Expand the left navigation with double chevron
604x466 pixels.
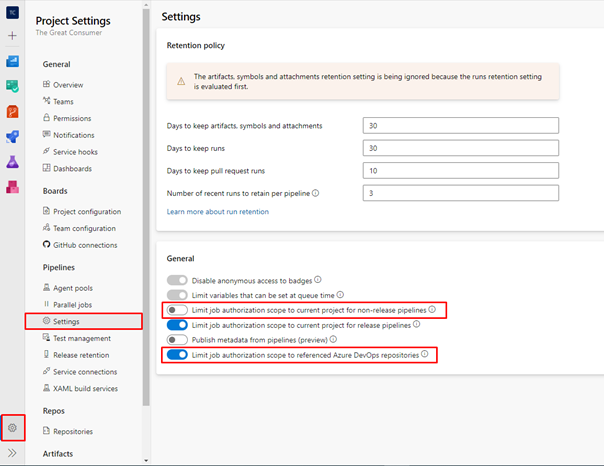point(13,453)
